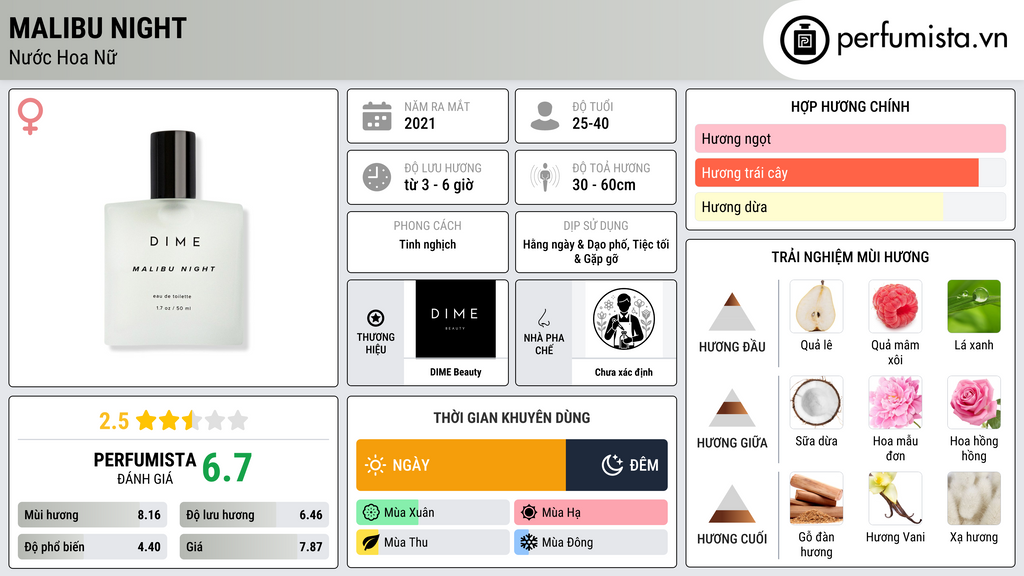Click the Quả mâm xôi raspberry image

[x=895, y=306]
